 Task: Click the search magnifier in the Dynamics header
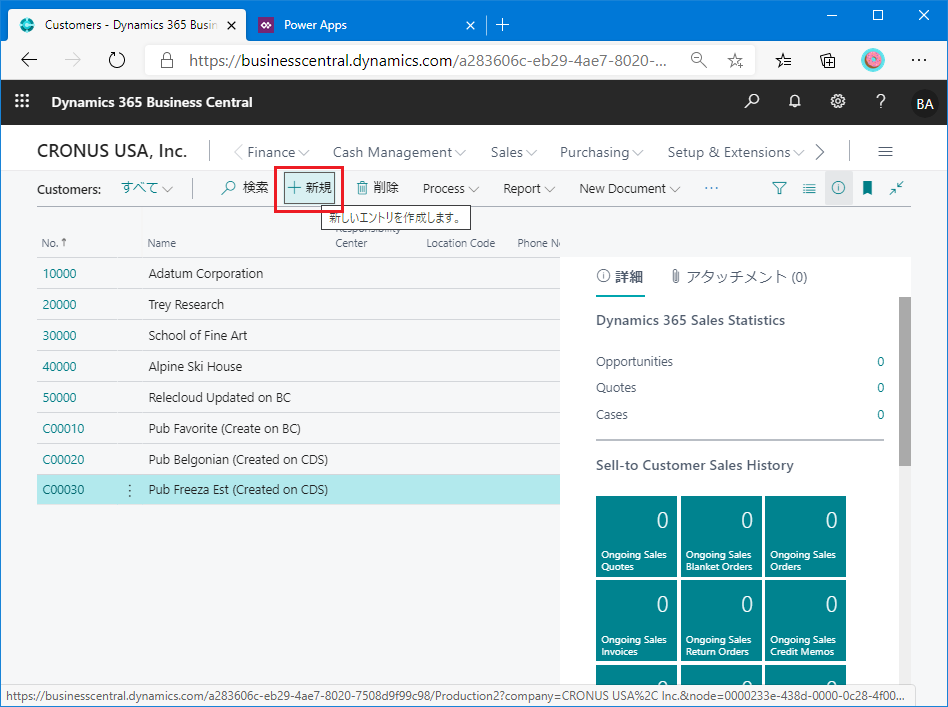(752, 101)
